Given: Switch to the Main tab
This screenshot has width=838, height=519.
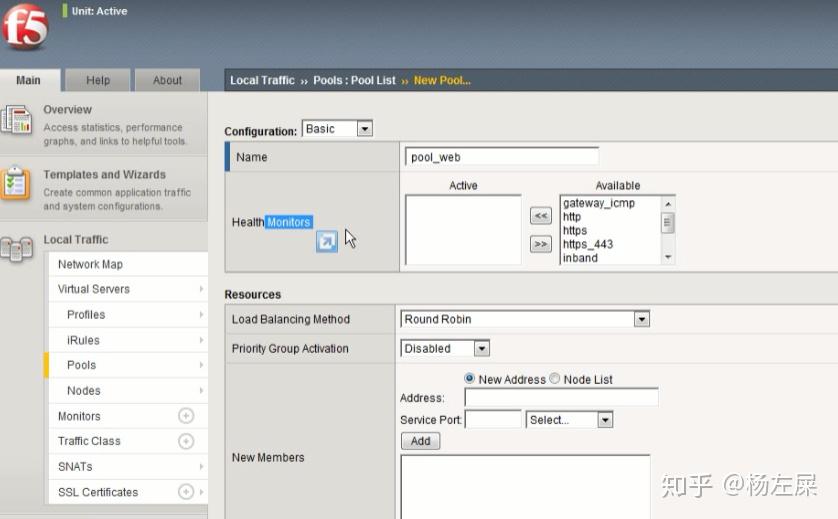Looking at the screenshot, I should coord(29,80).
